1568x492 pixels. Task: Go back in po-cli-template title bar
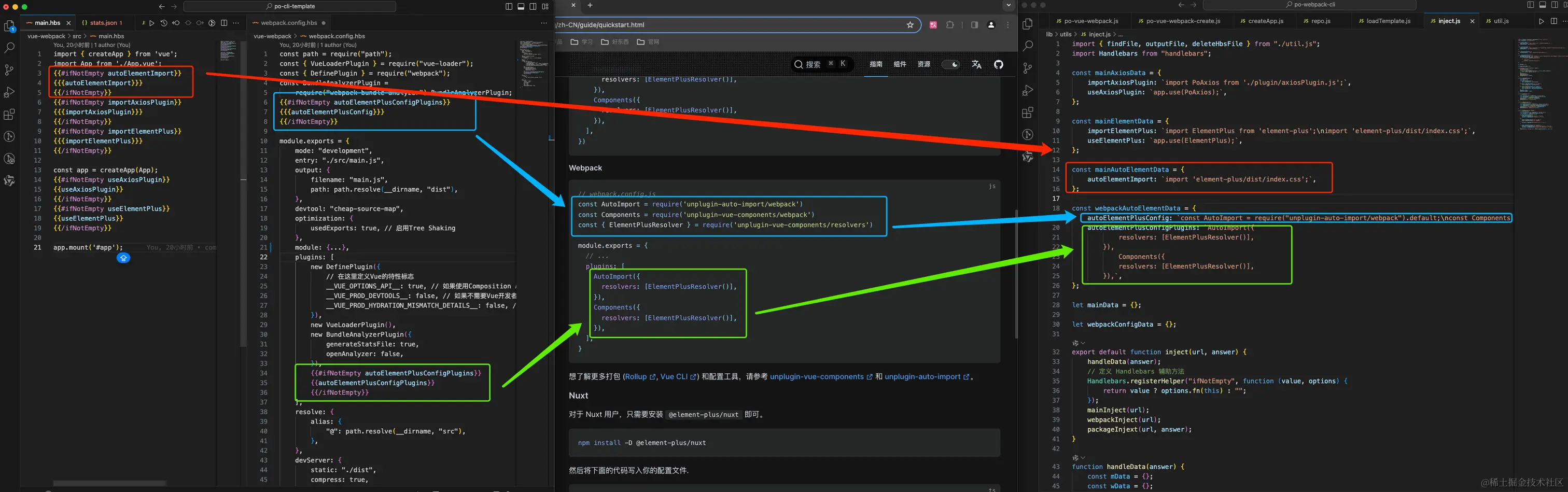(x=161, y=7)
